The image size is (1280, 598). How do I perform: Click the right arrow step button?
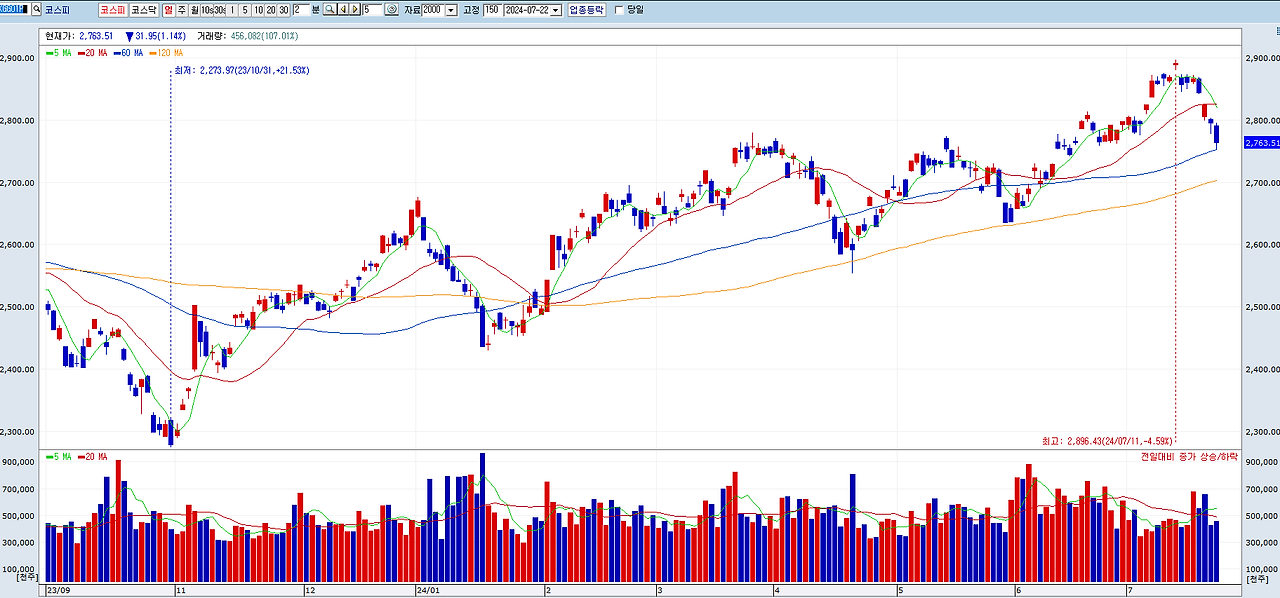point(355,9)
